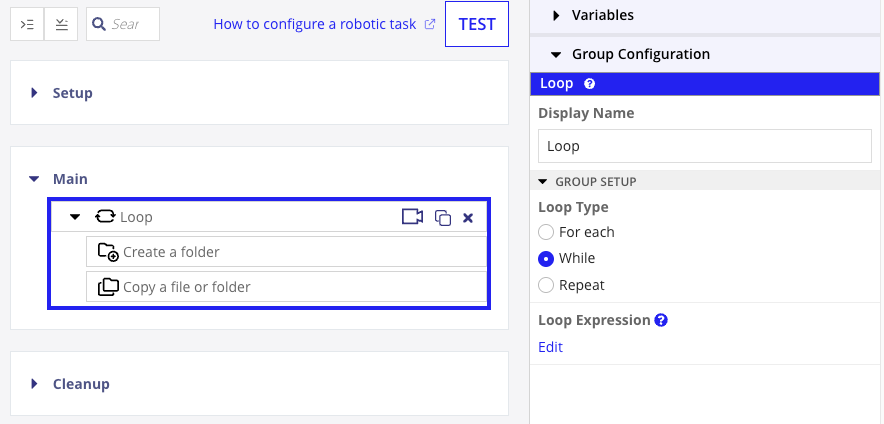The width and height of the screenshot is (884, 424).
Task: Click the TEST button
Action: coord(477,24)
